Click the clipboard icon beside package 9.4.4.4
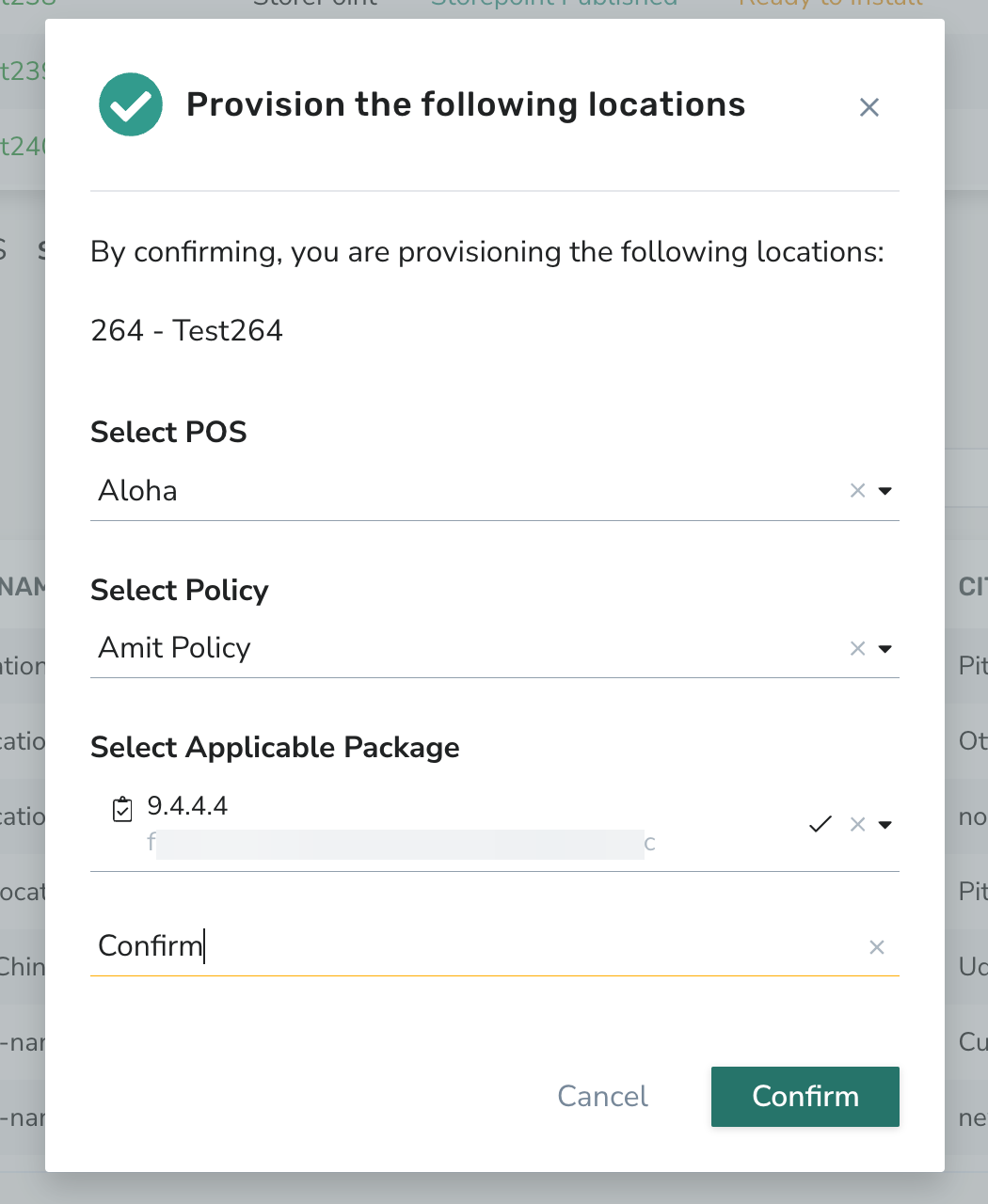Screen dimensions: 988x1204 pos(122,809)
